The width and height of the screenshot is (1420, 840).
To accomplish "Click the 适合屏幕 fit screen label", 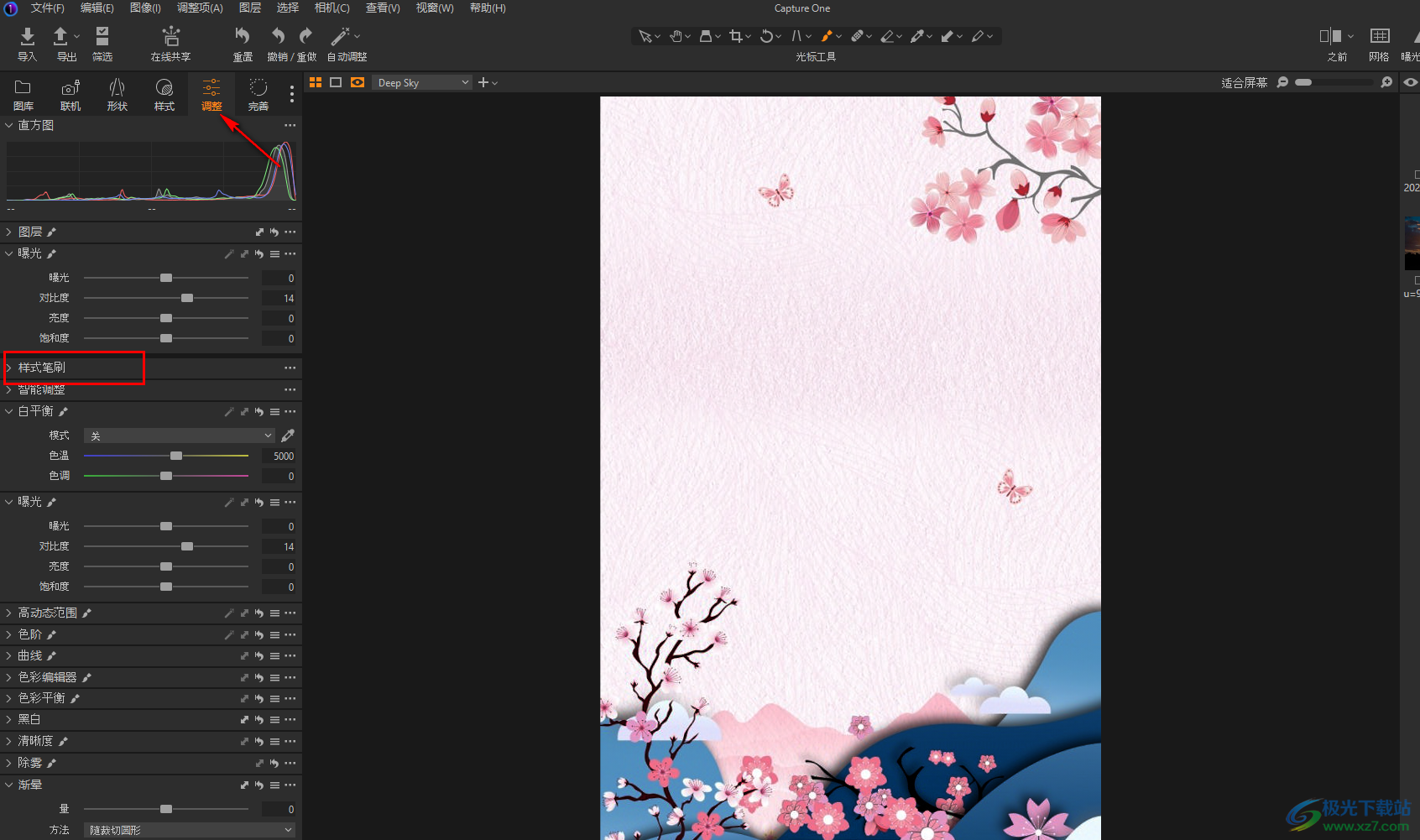I will point(1245,82).
